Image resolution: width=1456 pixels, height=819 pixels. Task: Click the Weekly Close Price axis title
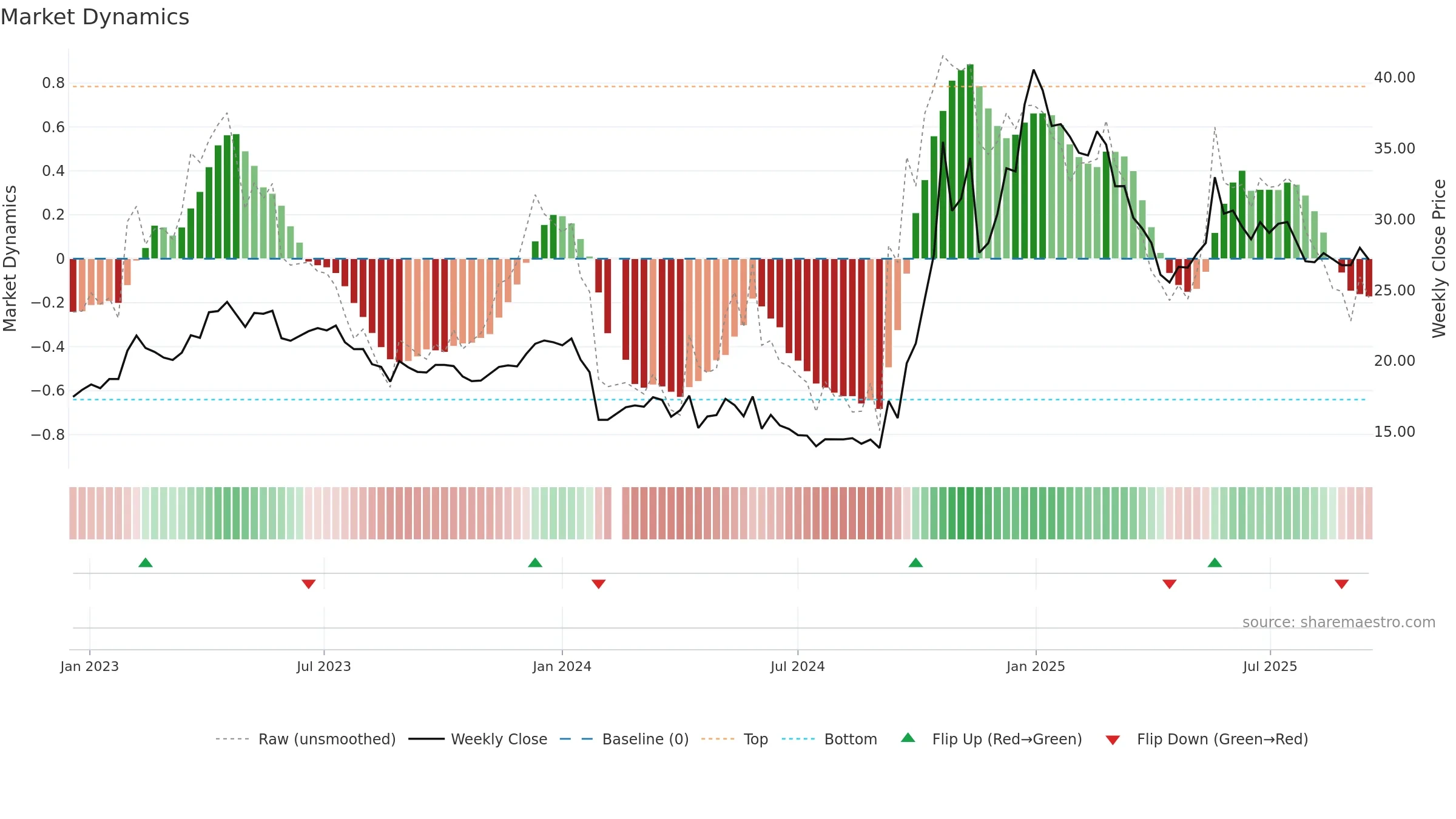(x=1439, y=258)
